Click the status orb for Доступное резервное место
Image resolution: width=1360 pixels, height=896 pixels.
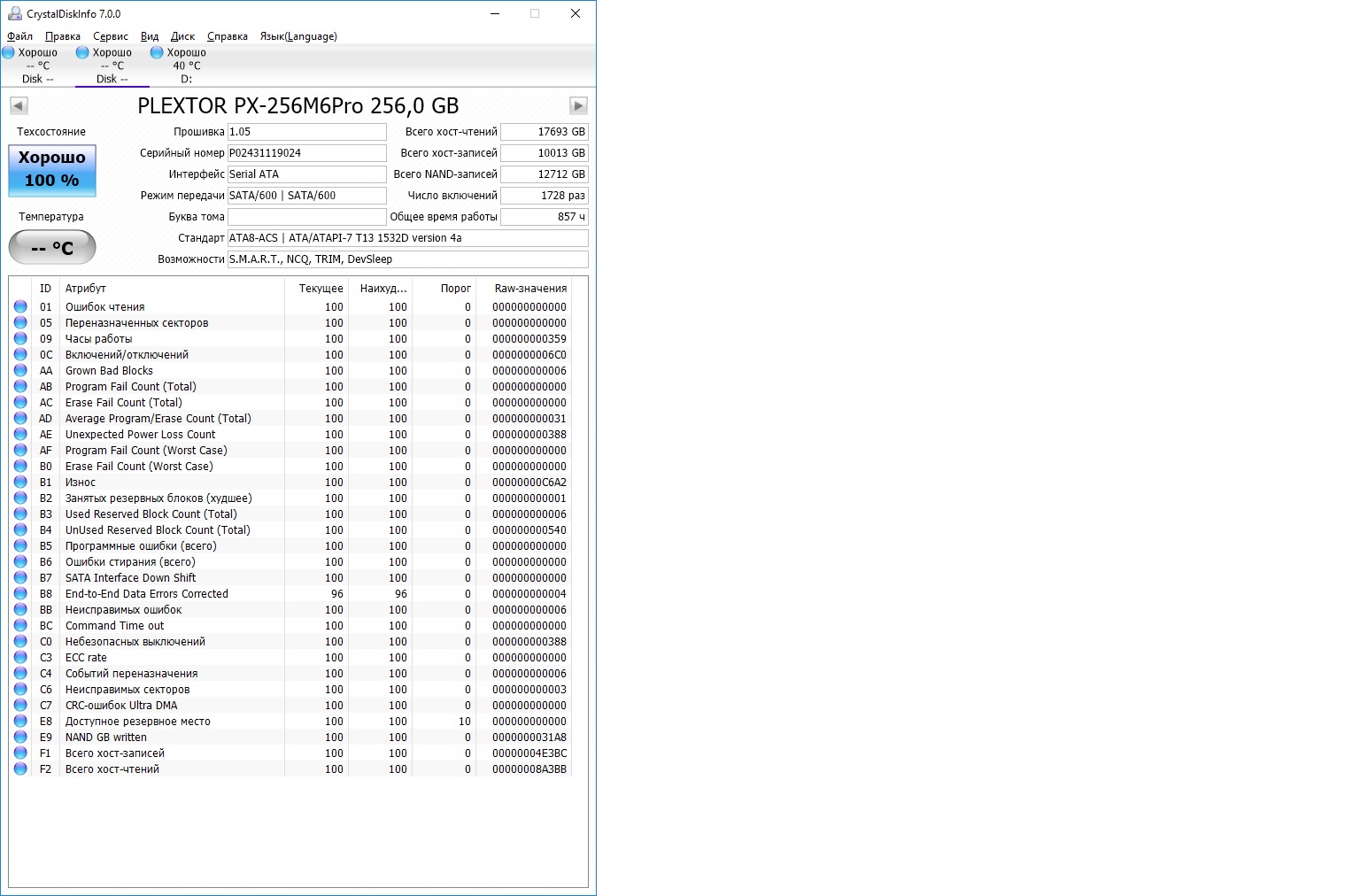click(x=20, y=721)
